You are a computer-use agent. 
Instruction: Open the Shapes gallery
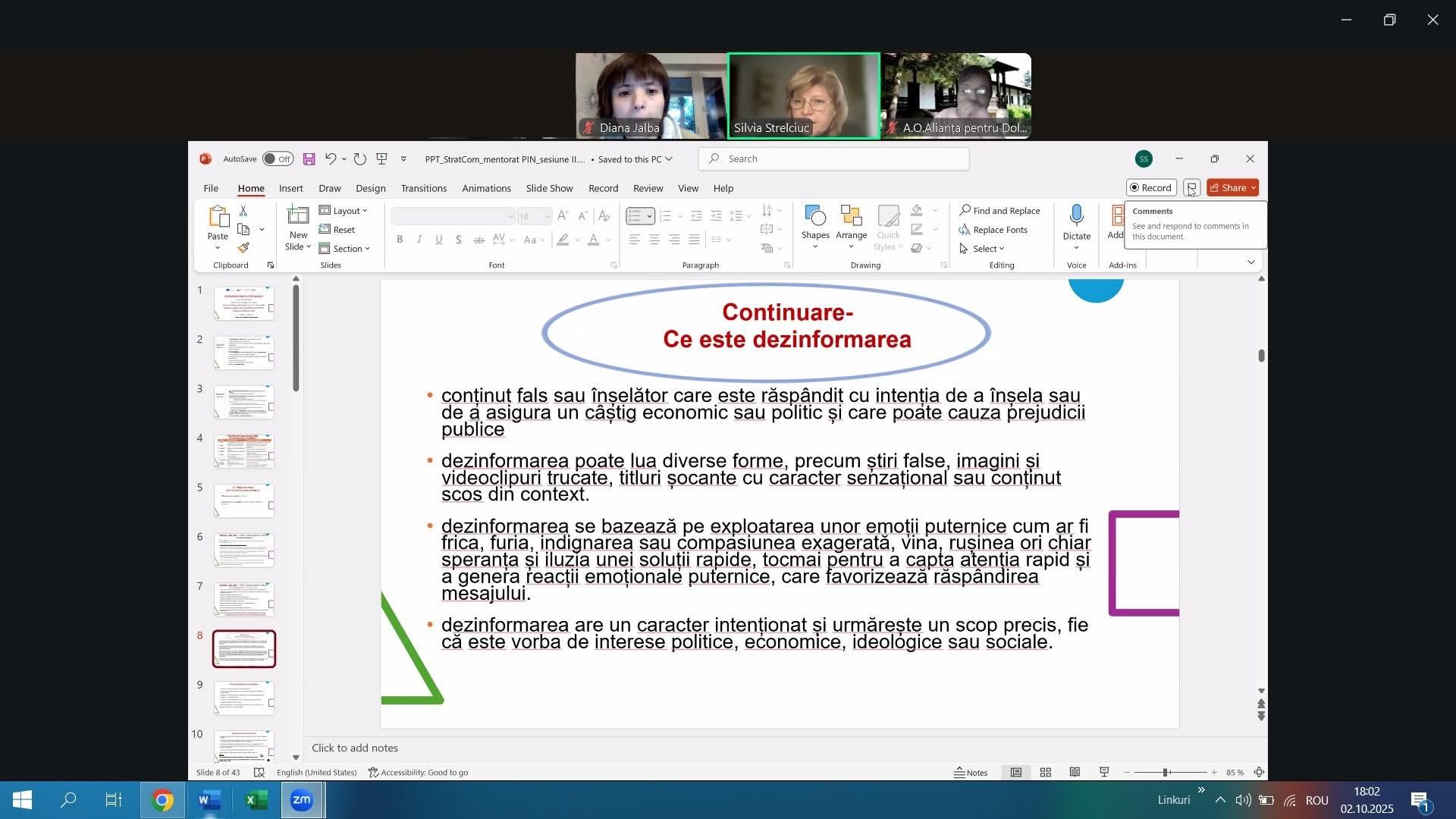(x=815, y=225)
